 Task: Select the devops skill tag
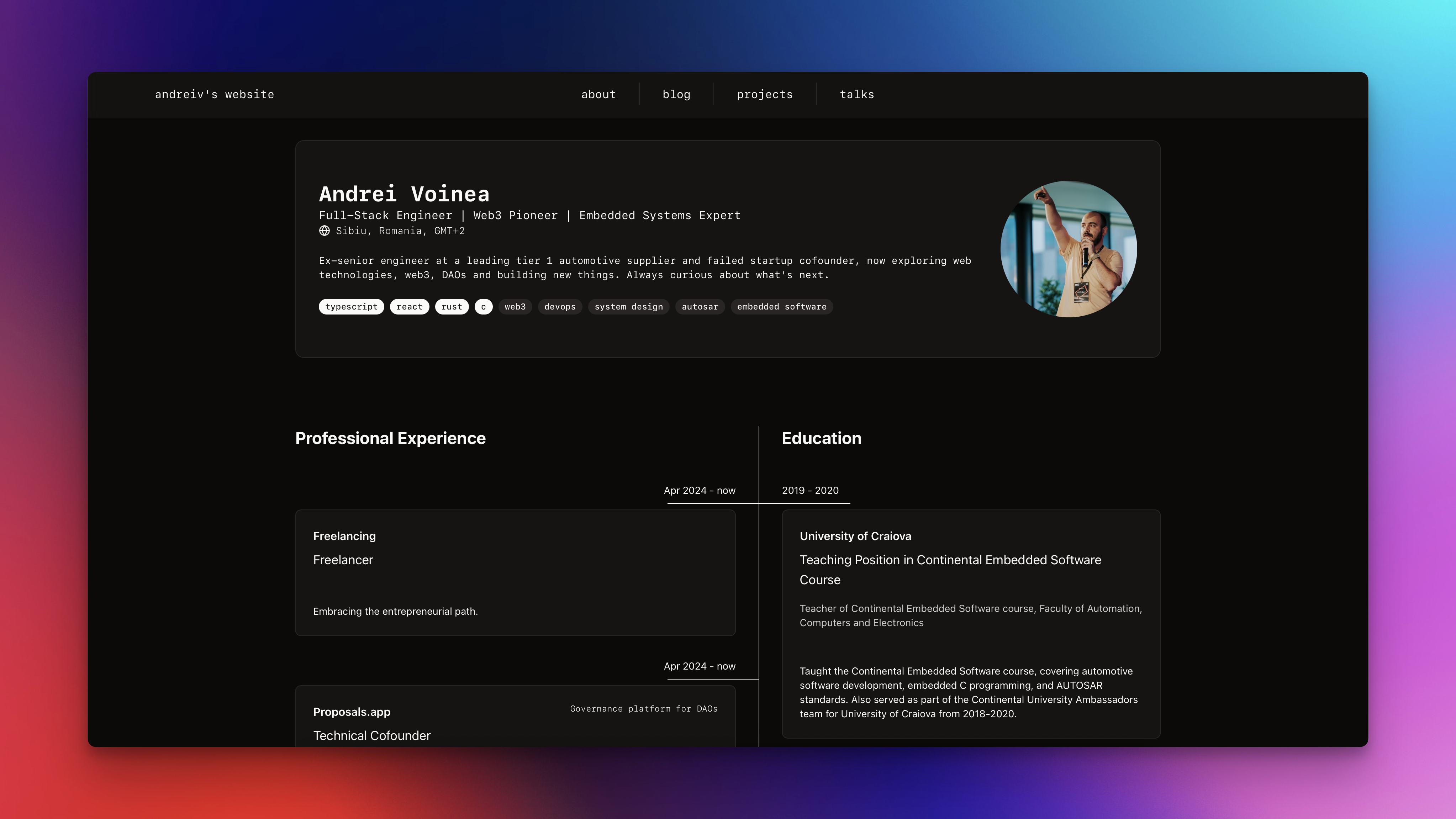560,306
